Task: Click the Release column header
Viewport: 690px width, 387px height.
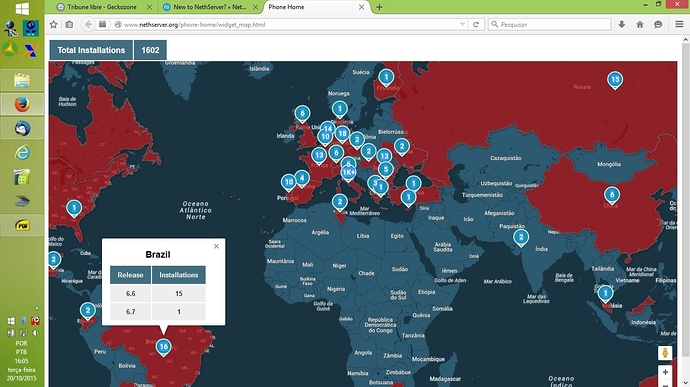Action: coord(130,275)
